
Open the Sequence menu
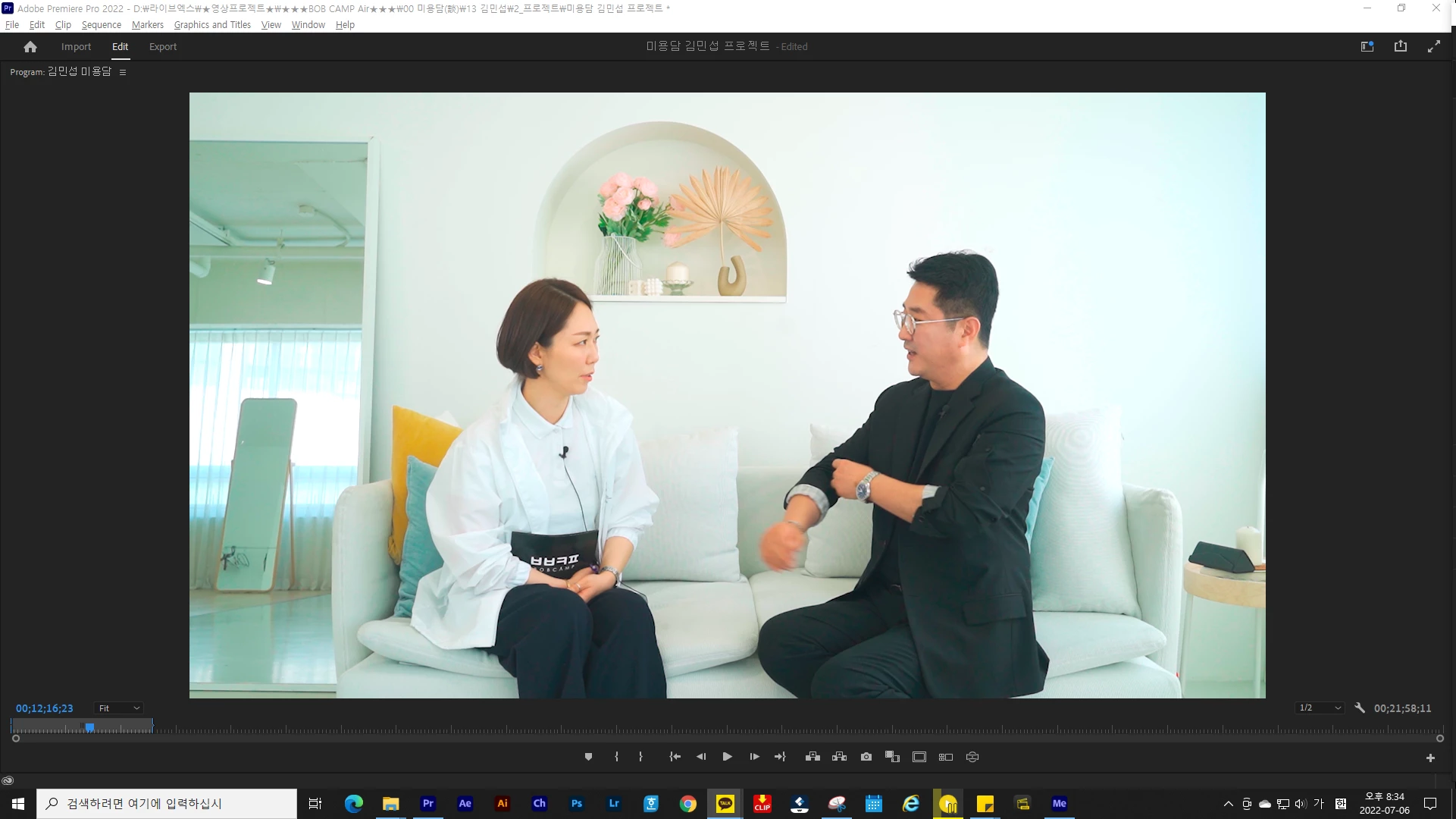click(101, 25)
